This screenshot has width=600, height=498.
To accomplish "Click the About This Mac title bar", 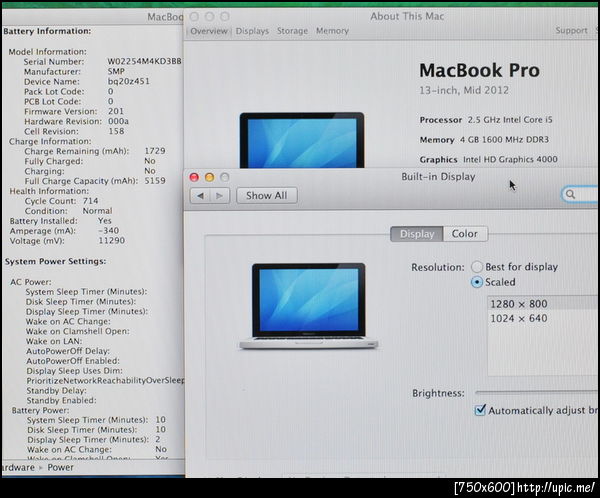I will pyautogui.click(x=407, y=16).
